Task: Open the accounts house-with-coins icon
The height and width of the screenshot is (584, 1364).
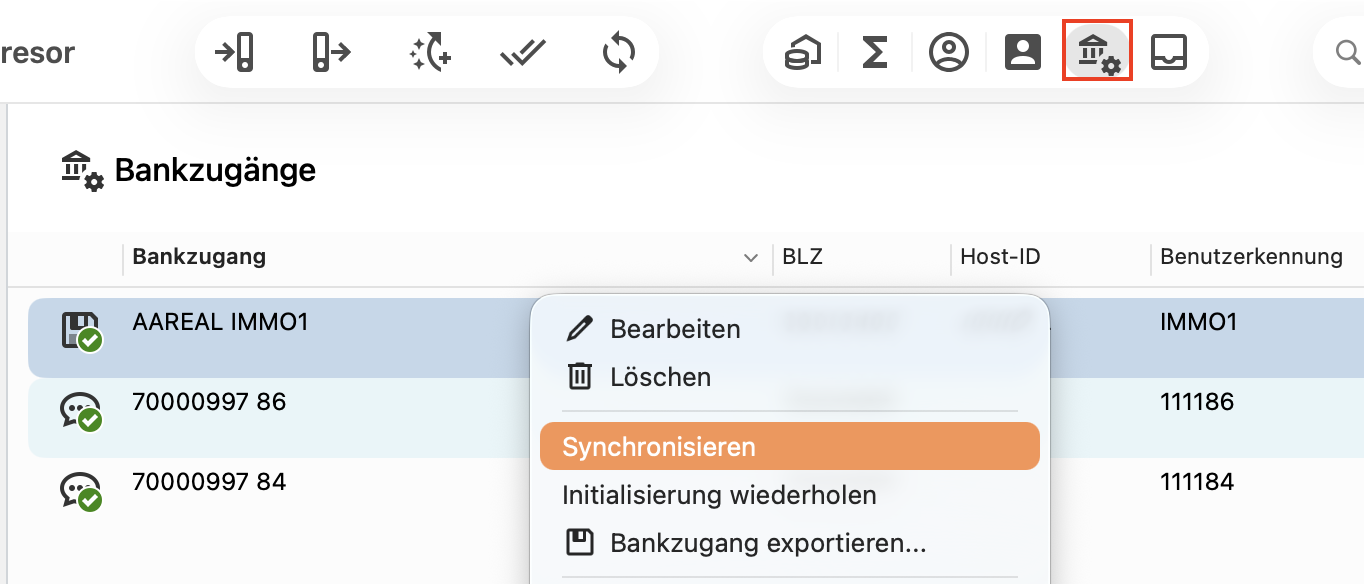Action: click(802, 51)
